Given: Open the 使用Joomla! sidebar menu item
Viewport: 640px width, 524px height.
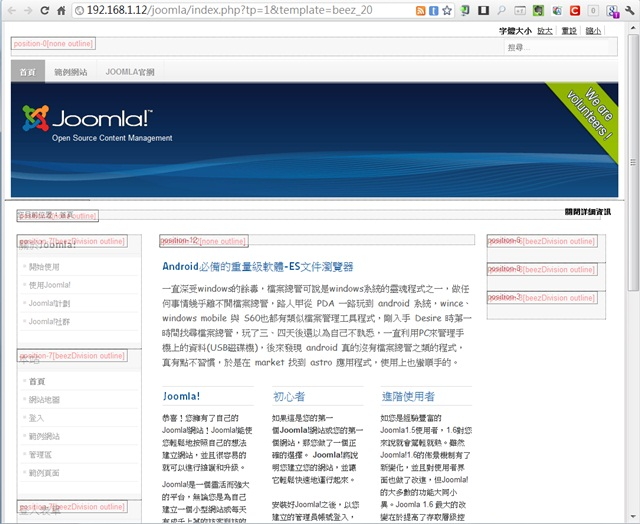Looking at the screenshot, I should coord(49,285).
